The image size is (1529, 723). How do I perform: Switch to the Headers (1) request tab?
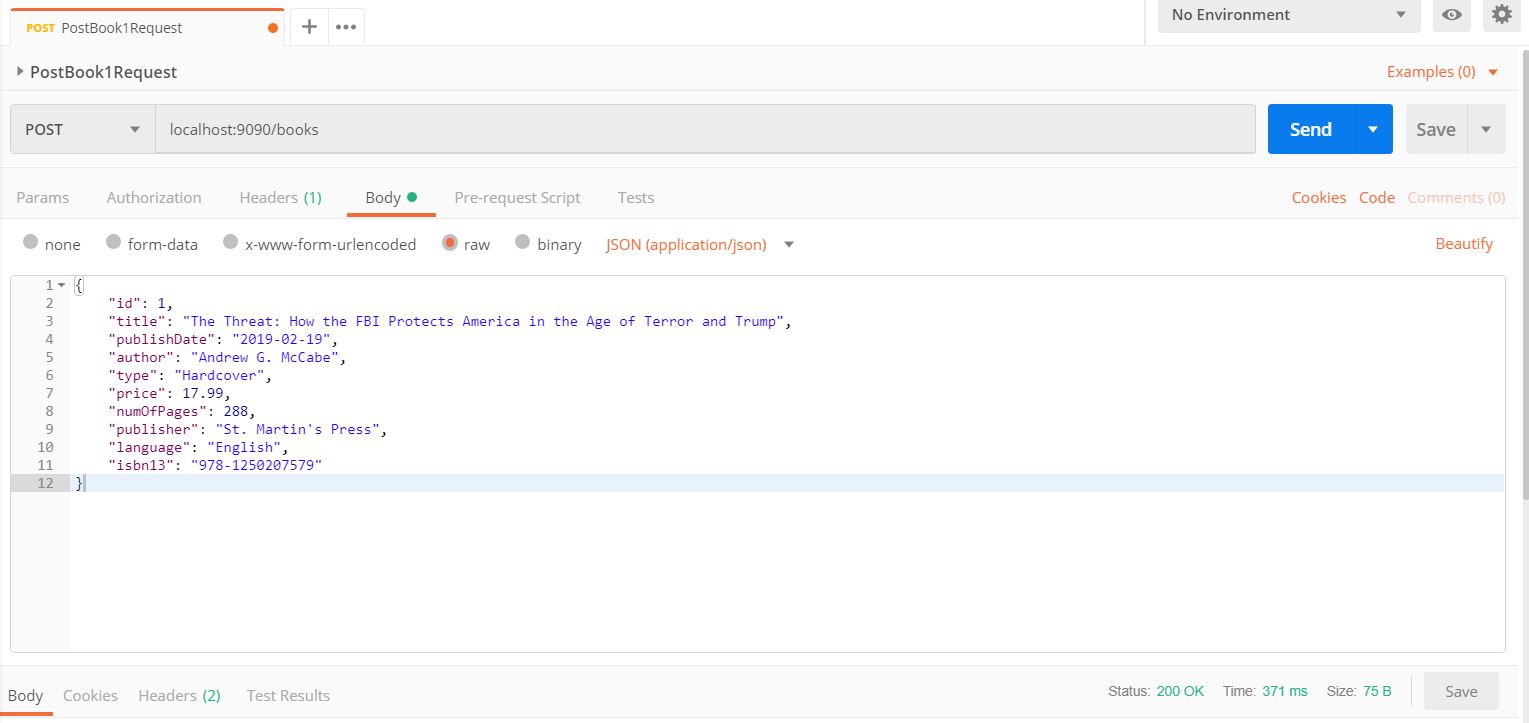(x=280, y=197)
